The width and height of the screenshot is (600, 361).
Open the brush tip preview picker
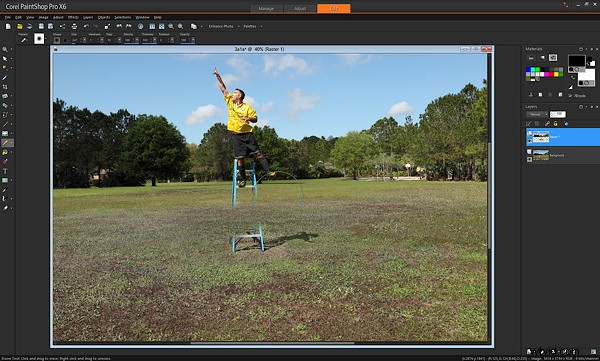coord(39,39)
